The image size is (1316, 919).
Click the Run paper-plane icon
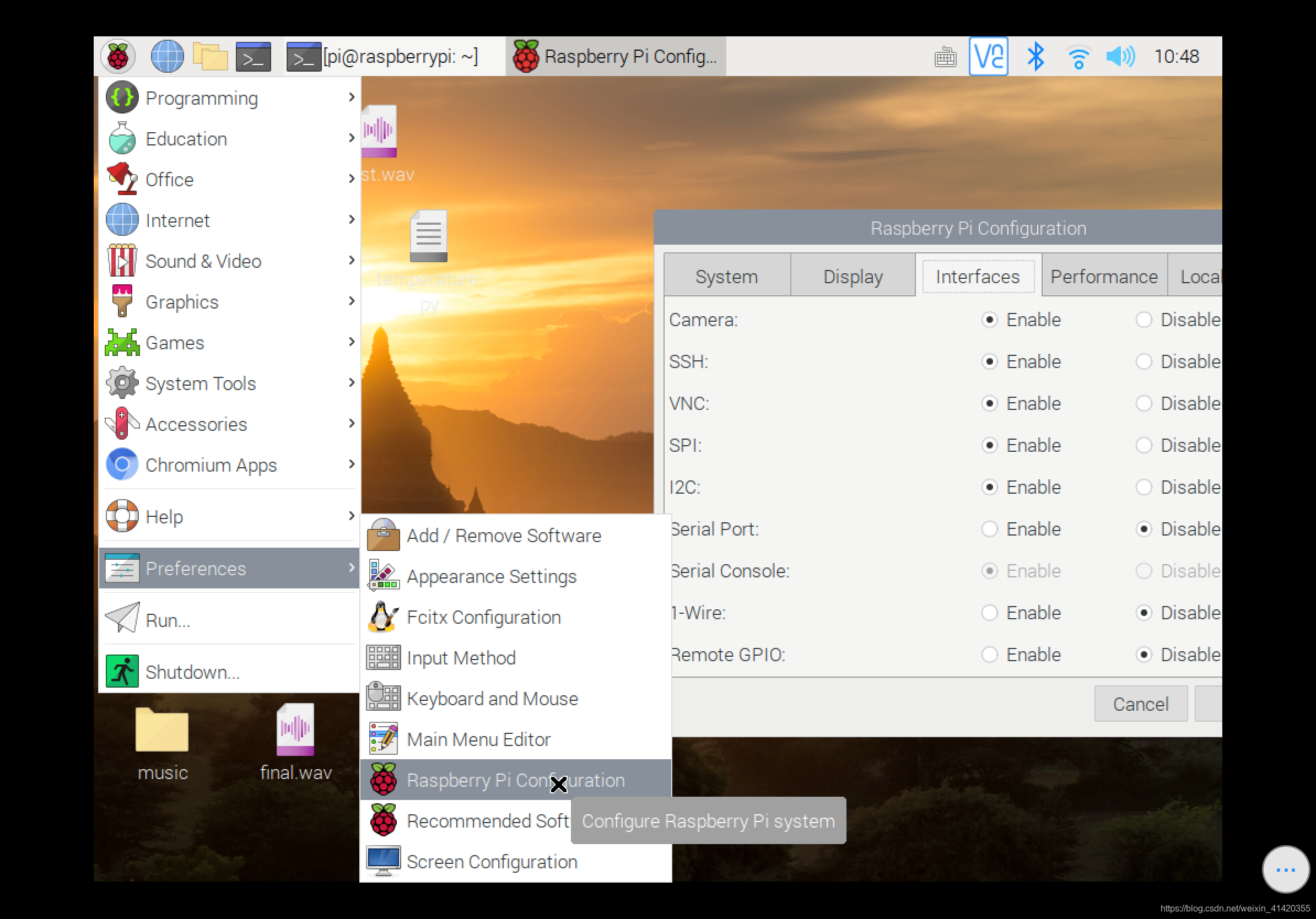tap(123, 618)
